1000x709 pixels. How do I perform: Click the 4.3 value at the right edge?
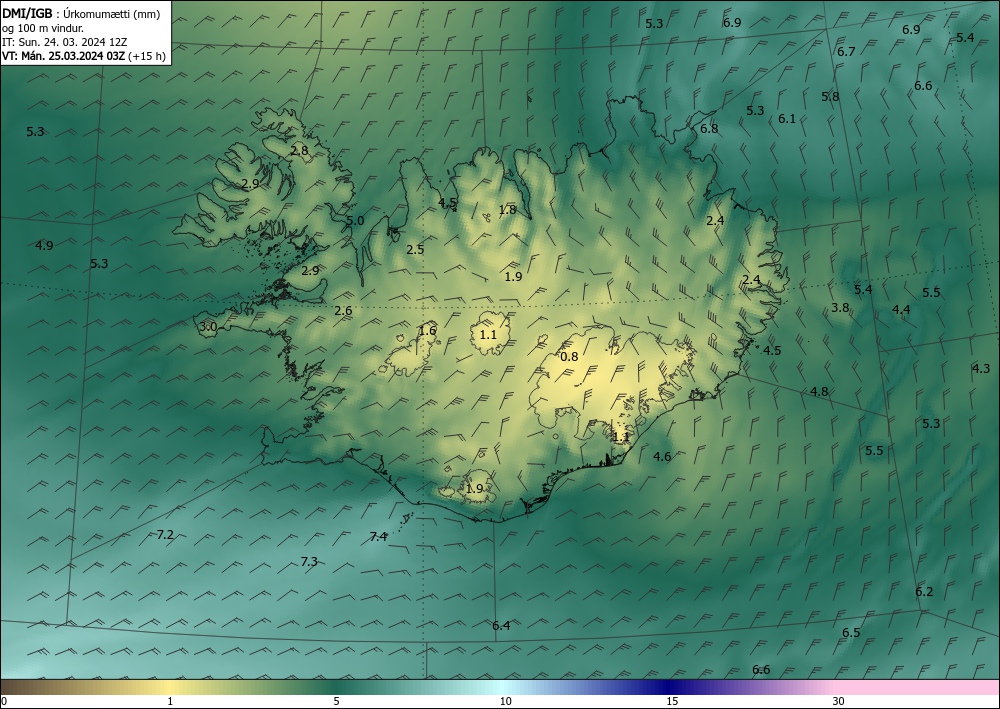point(981,369)
